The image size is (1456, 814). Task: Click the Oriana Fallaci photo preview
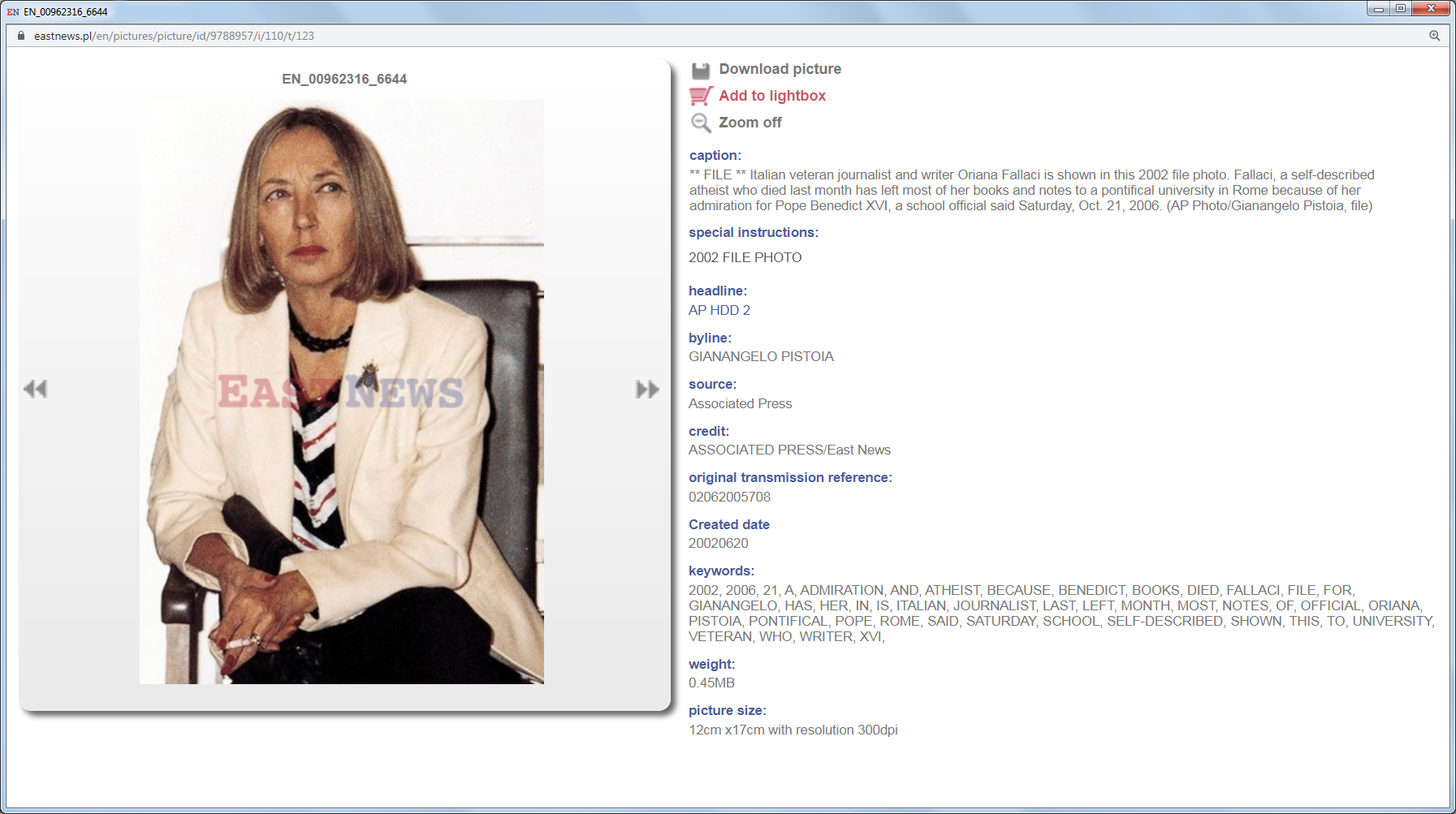tap(342, 392)
